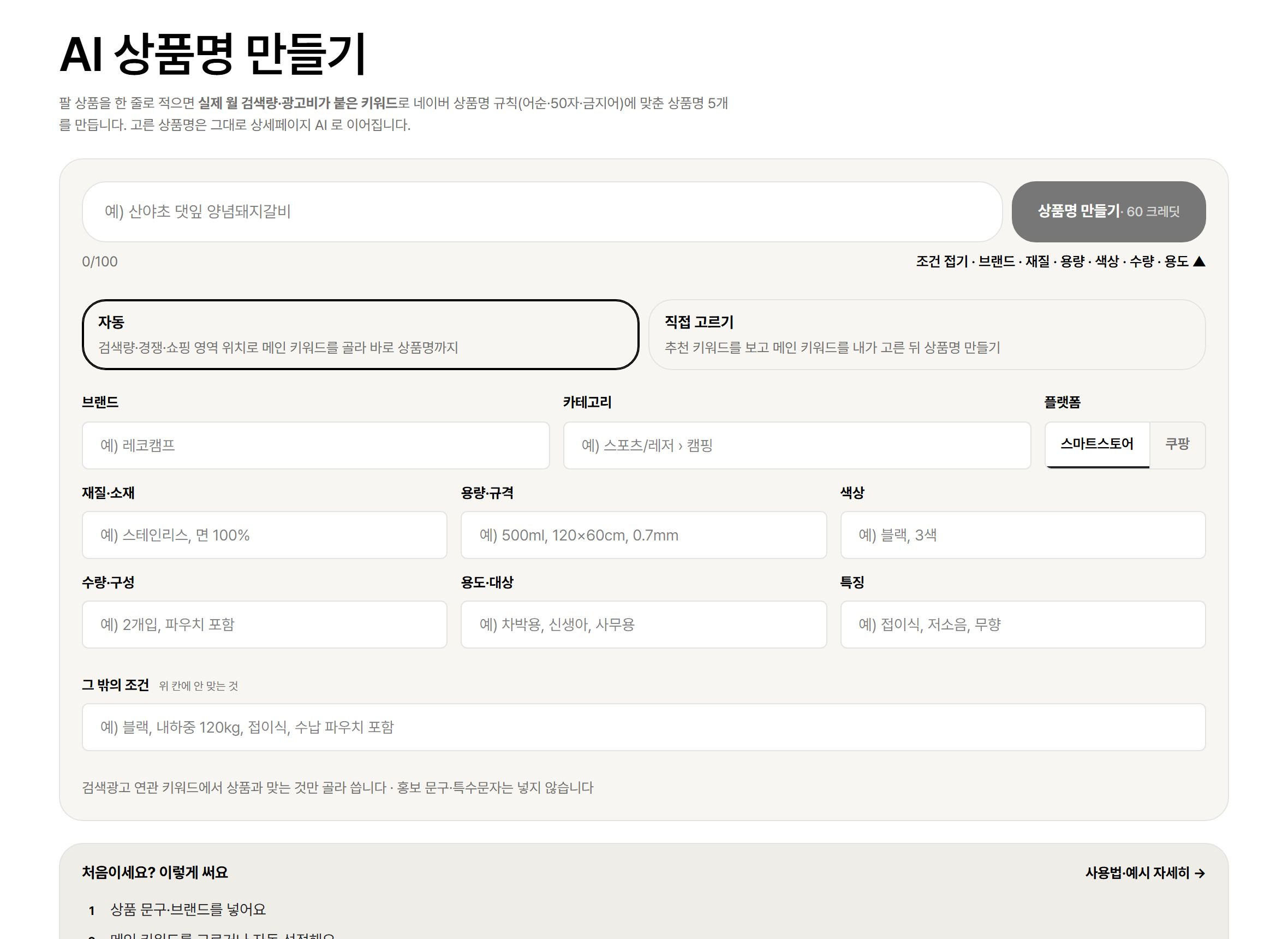Switch platform to 쿠팡 tab
The width and height of the screenshot is (1288, 939).
coord(1177,444)
